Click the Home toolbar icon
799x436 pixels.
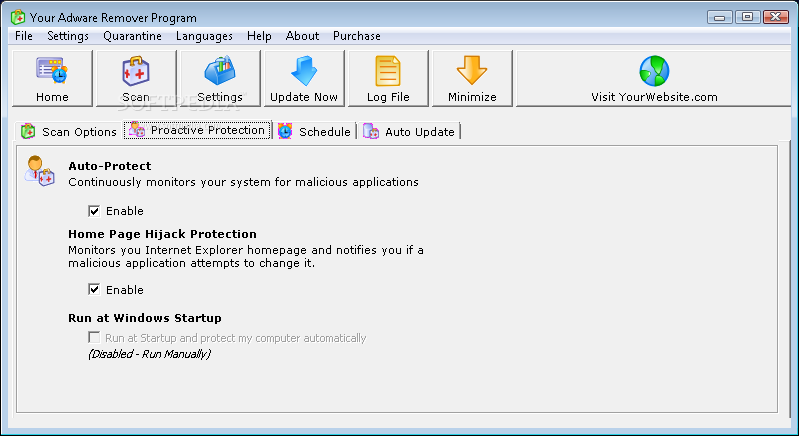pos(52,70)
